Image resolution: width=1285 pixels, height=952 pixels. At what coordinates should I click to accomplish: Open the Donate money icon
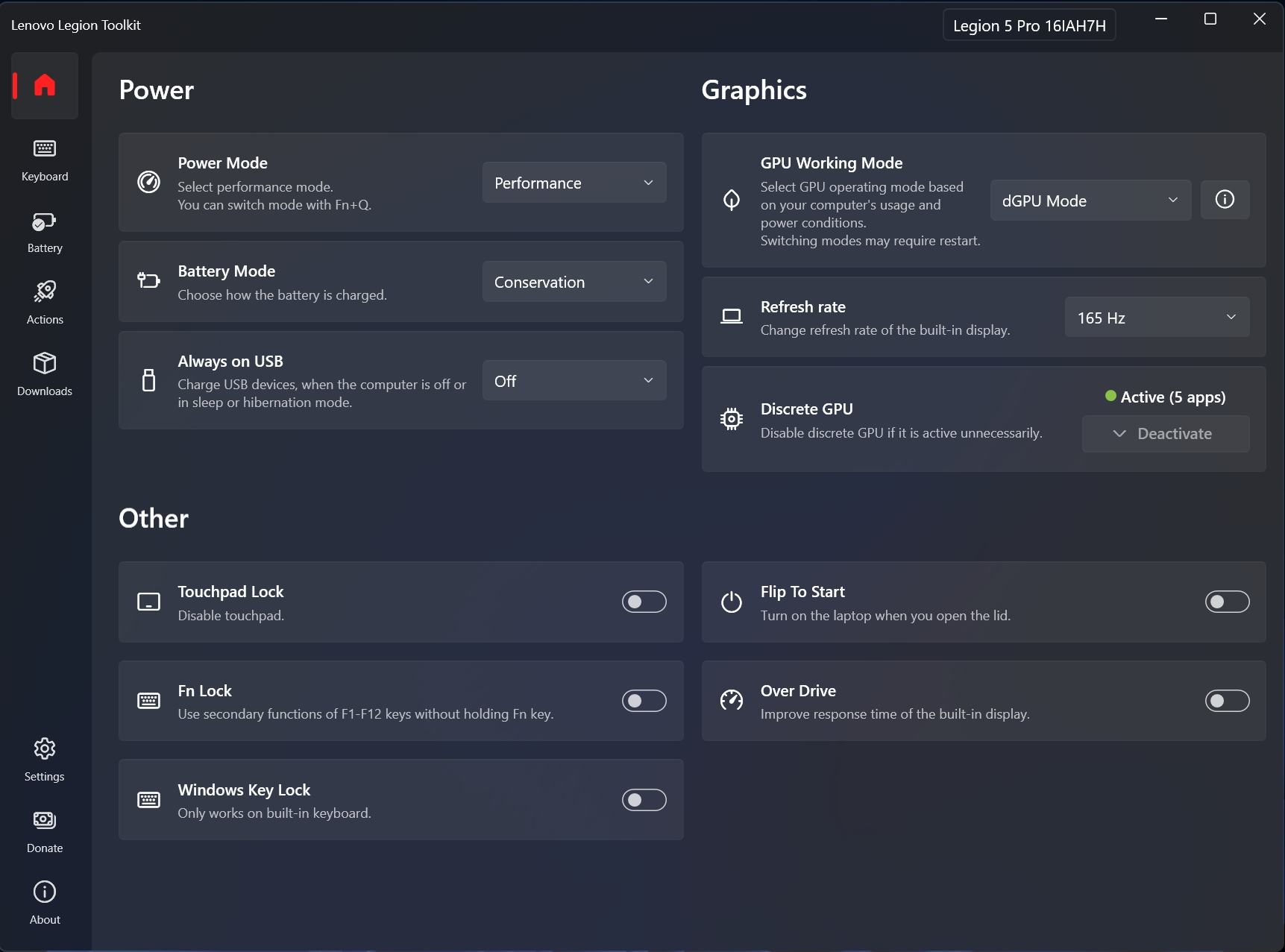[x=45, y=820]
